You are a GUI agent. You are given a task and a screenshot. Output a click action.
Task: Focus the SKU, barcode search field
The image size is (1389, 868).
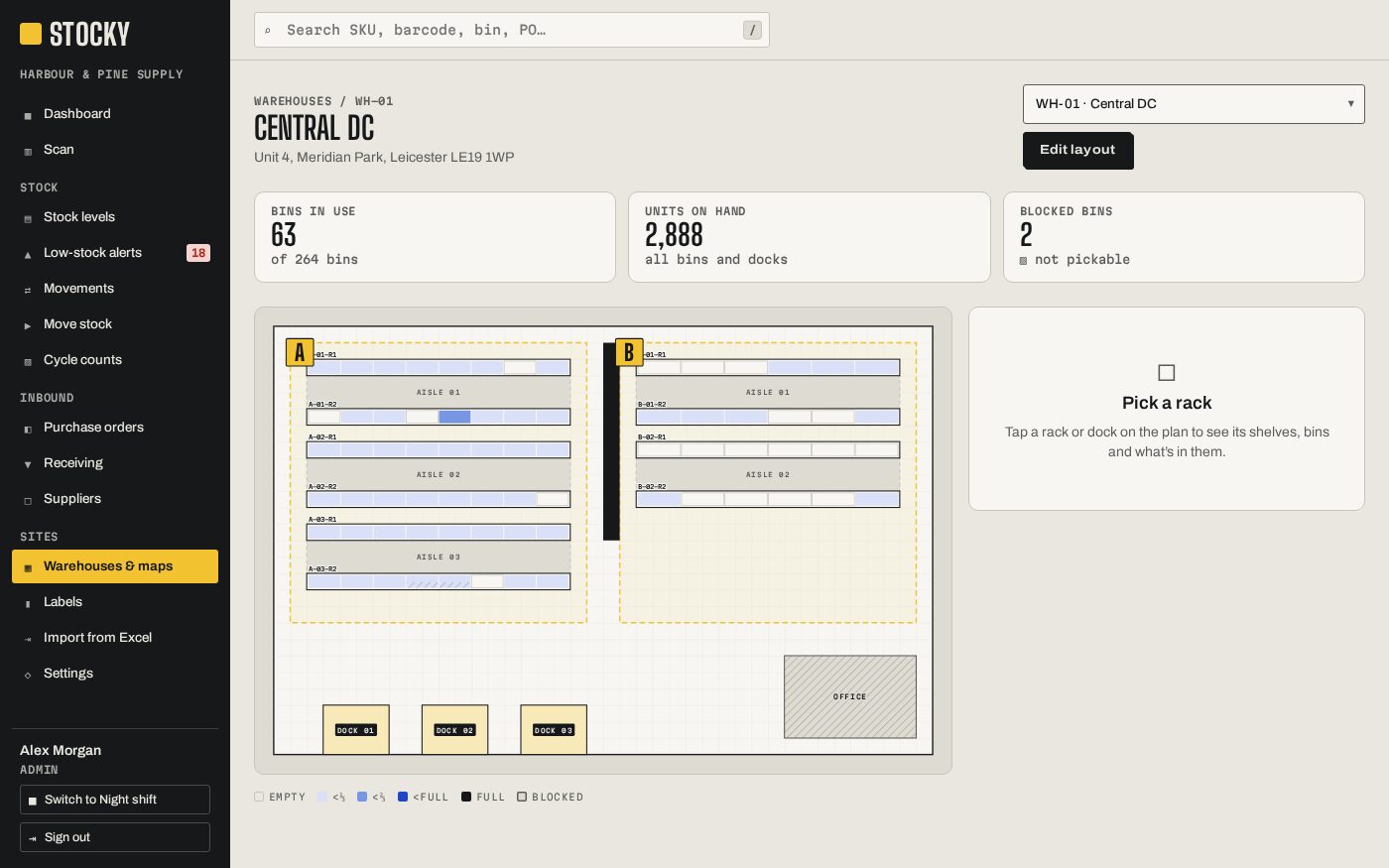pos(512,30)
